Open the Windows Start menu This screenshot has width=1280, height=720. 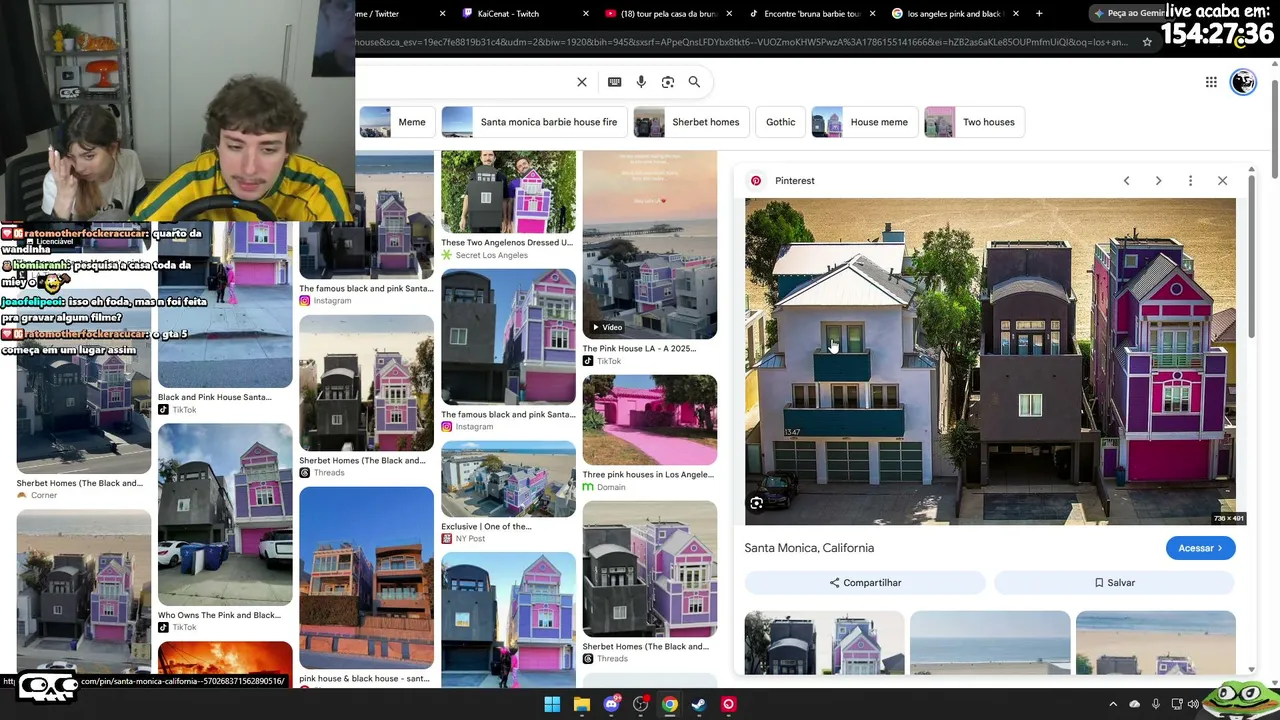click(x=552, y=704)
